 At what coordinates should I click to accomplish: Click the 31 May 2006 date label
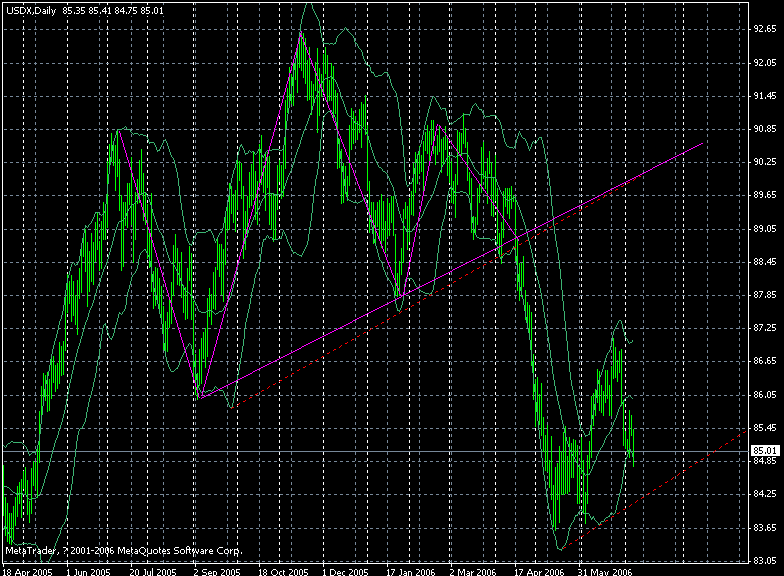point(604,571)
